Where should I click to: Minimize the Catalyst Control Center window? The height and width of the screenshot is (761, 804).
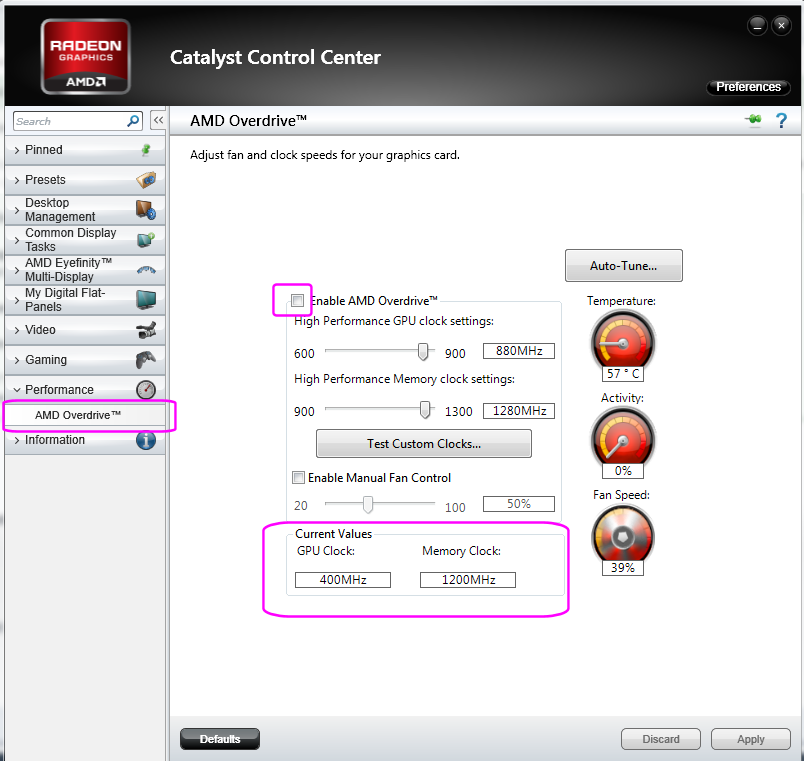point(757,25)
